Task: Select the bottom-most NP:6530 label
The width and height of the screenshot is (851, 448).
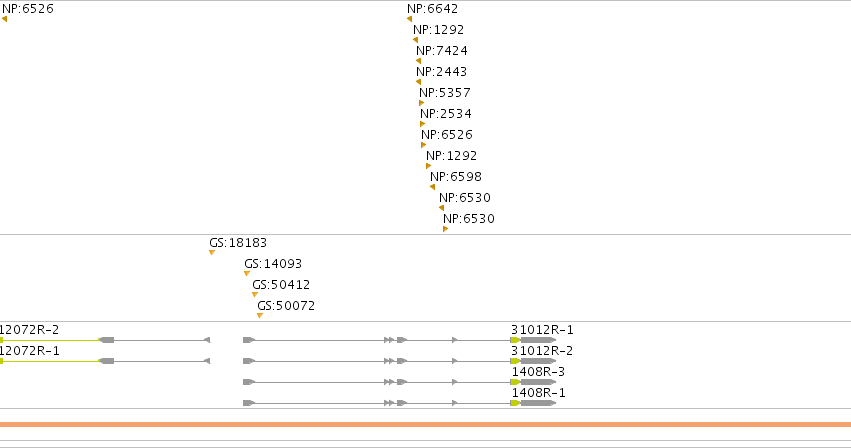Action: pos(469,219)
